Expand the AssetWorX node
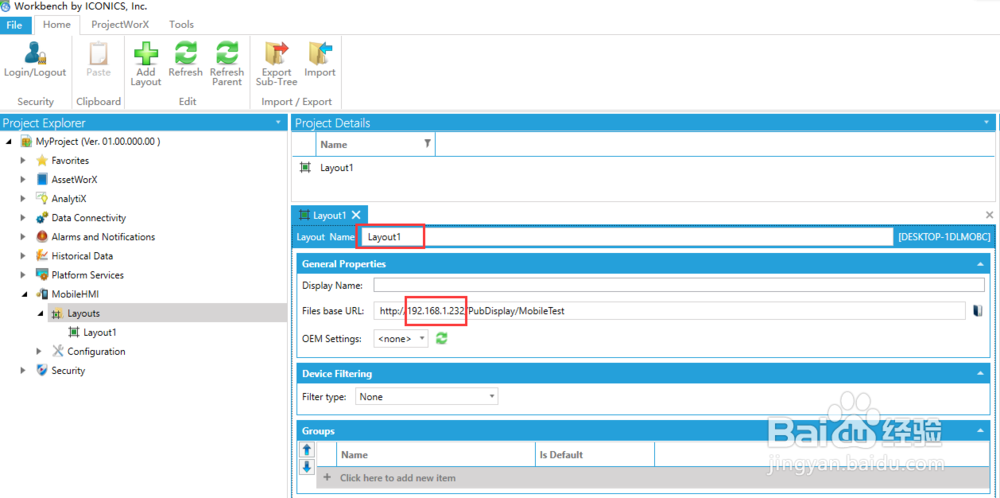The width and height of the screenshot is (1000, 498). 24,180
